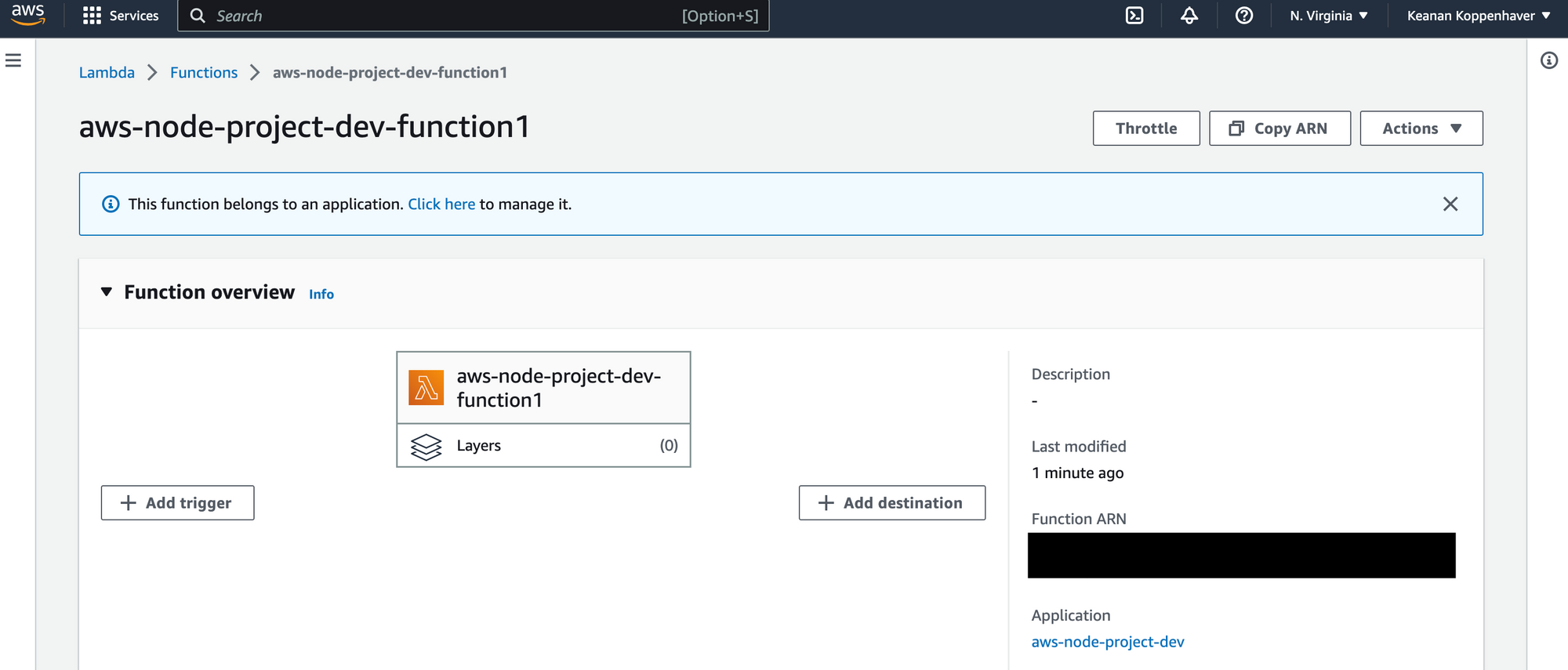Select the aws-node-project-dev-function1 box in the diagram

(543, 388)
